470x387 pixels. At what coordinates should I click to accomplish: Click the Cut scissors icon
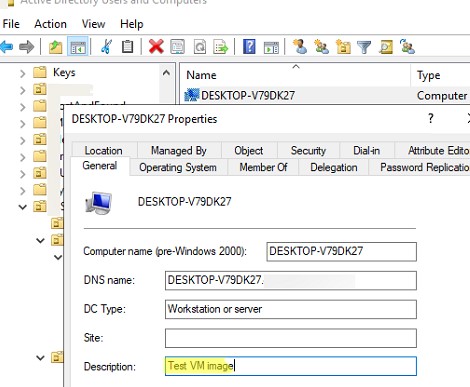pyautogui.click(x=106, y=47)
